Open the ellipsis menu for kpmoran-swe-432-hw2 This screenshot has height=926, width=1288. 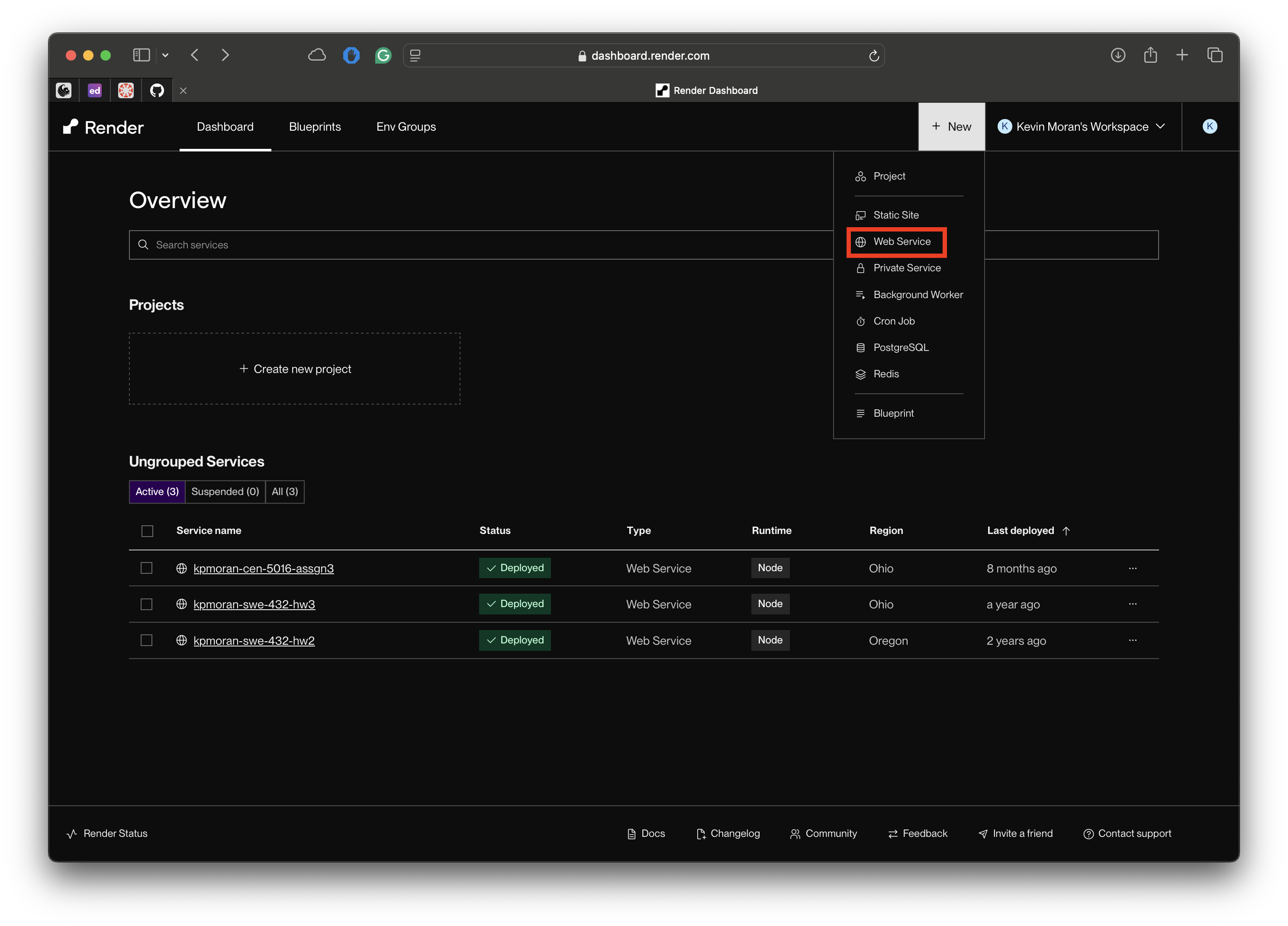pyautogui.click(x=1132, y=640)
